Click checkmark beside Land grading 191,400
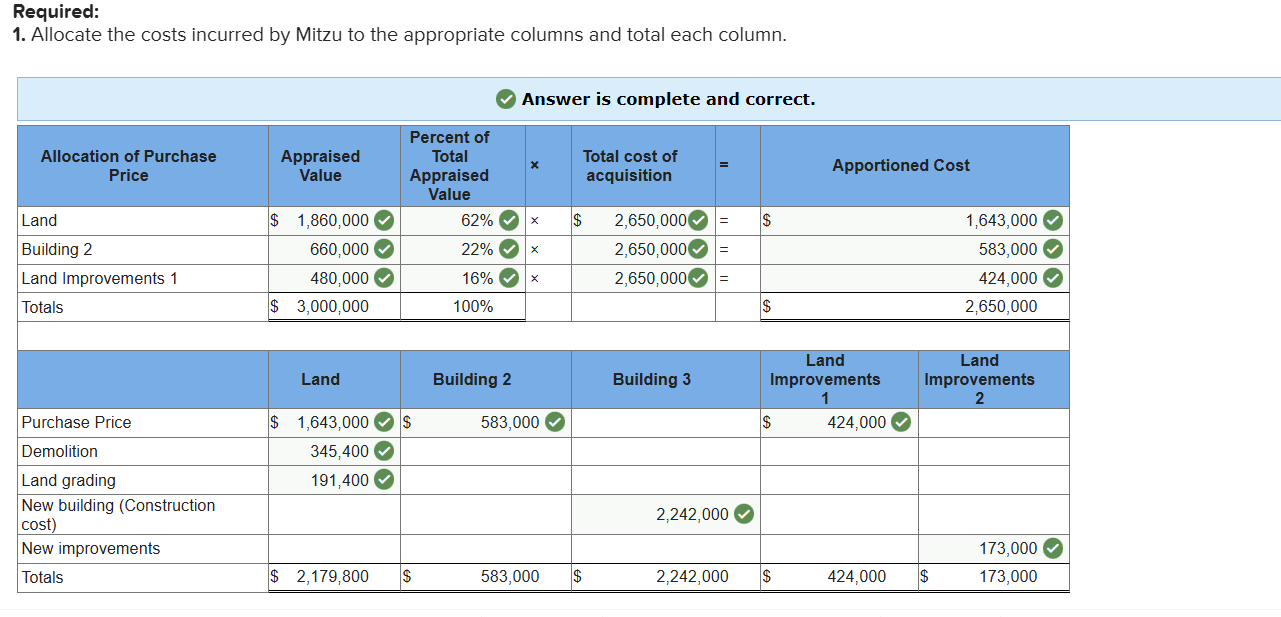Viewport: 1281px width, 617px height. click(383, 481)
